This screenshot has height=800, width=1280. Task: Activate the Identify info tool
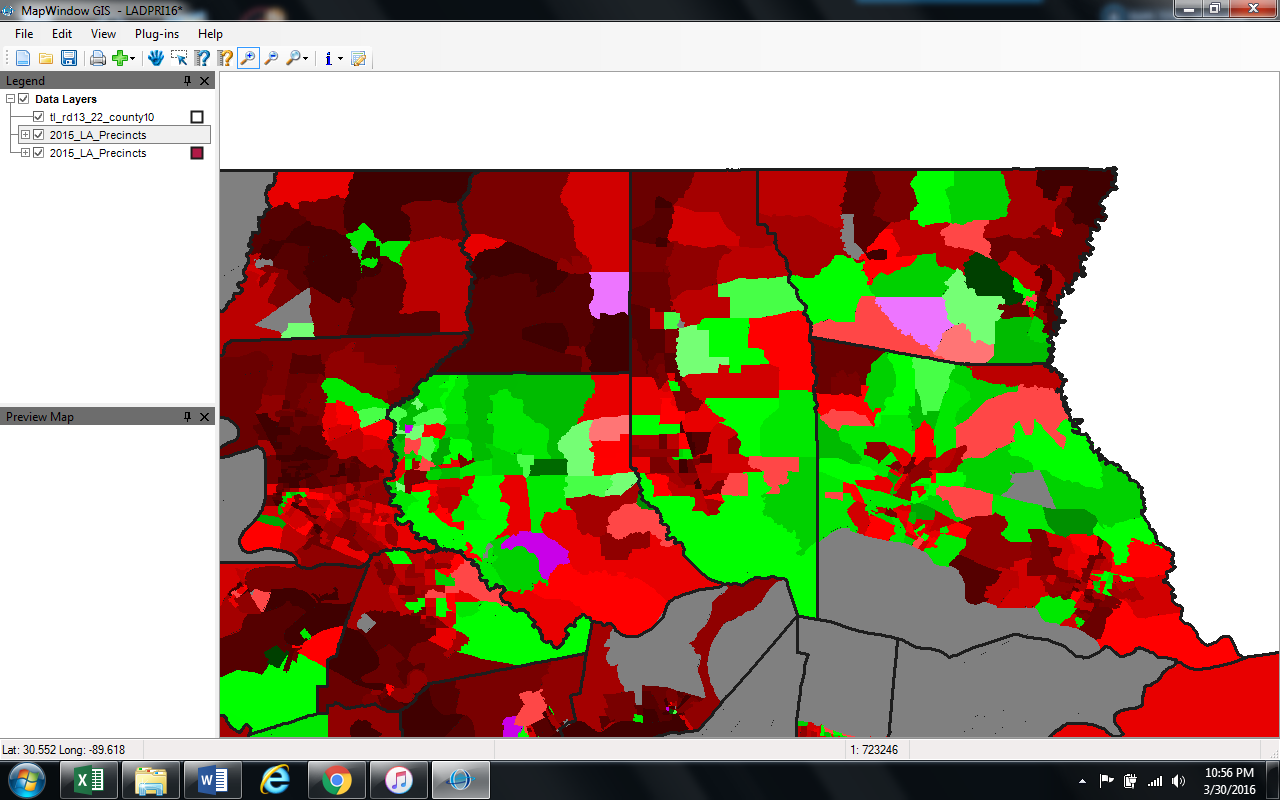(328, 58)
